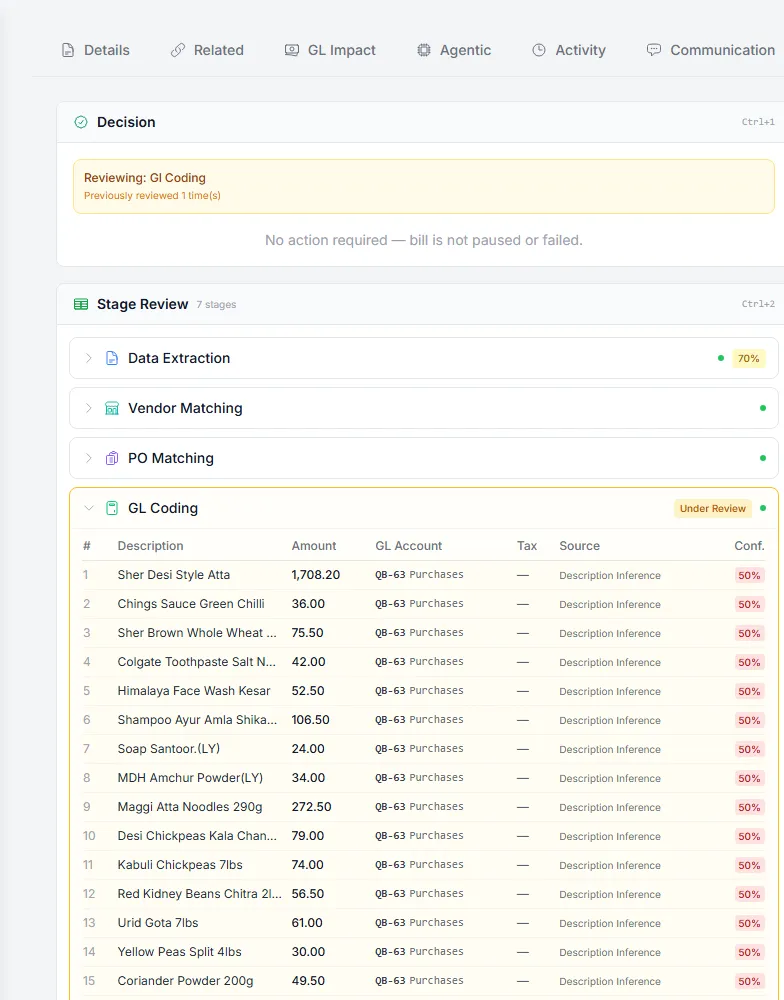Select the Urid Gota 7lbs row

click(x=424, y=923)
